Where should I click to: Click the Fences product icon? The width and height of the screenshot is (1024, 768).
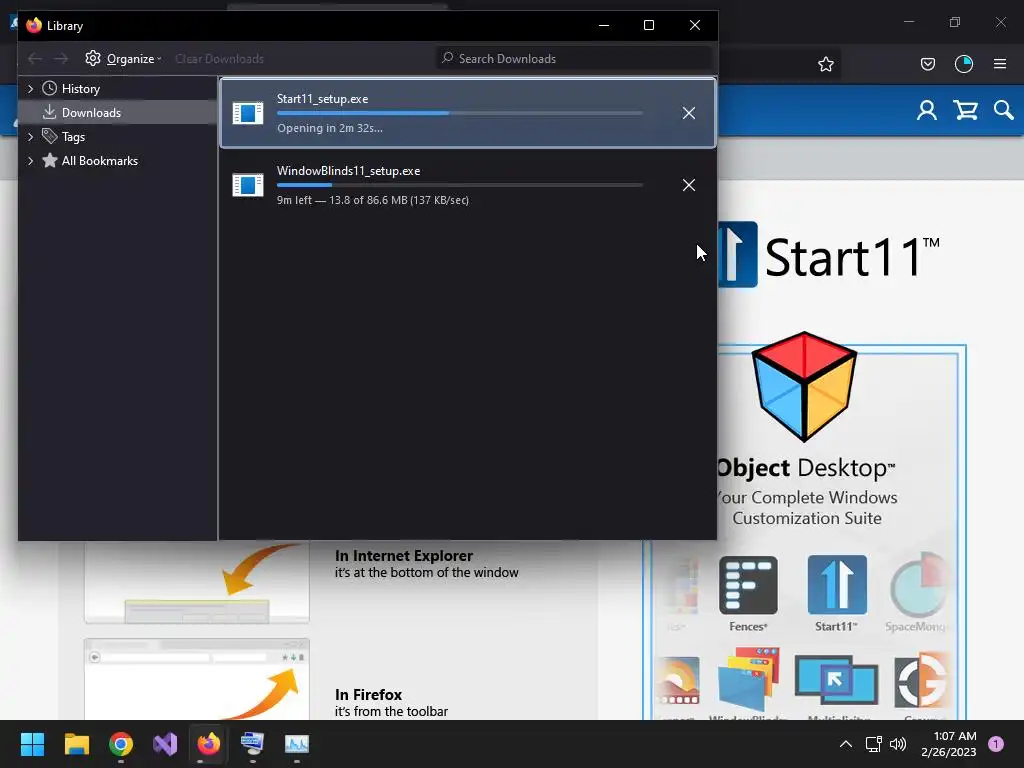748,585
